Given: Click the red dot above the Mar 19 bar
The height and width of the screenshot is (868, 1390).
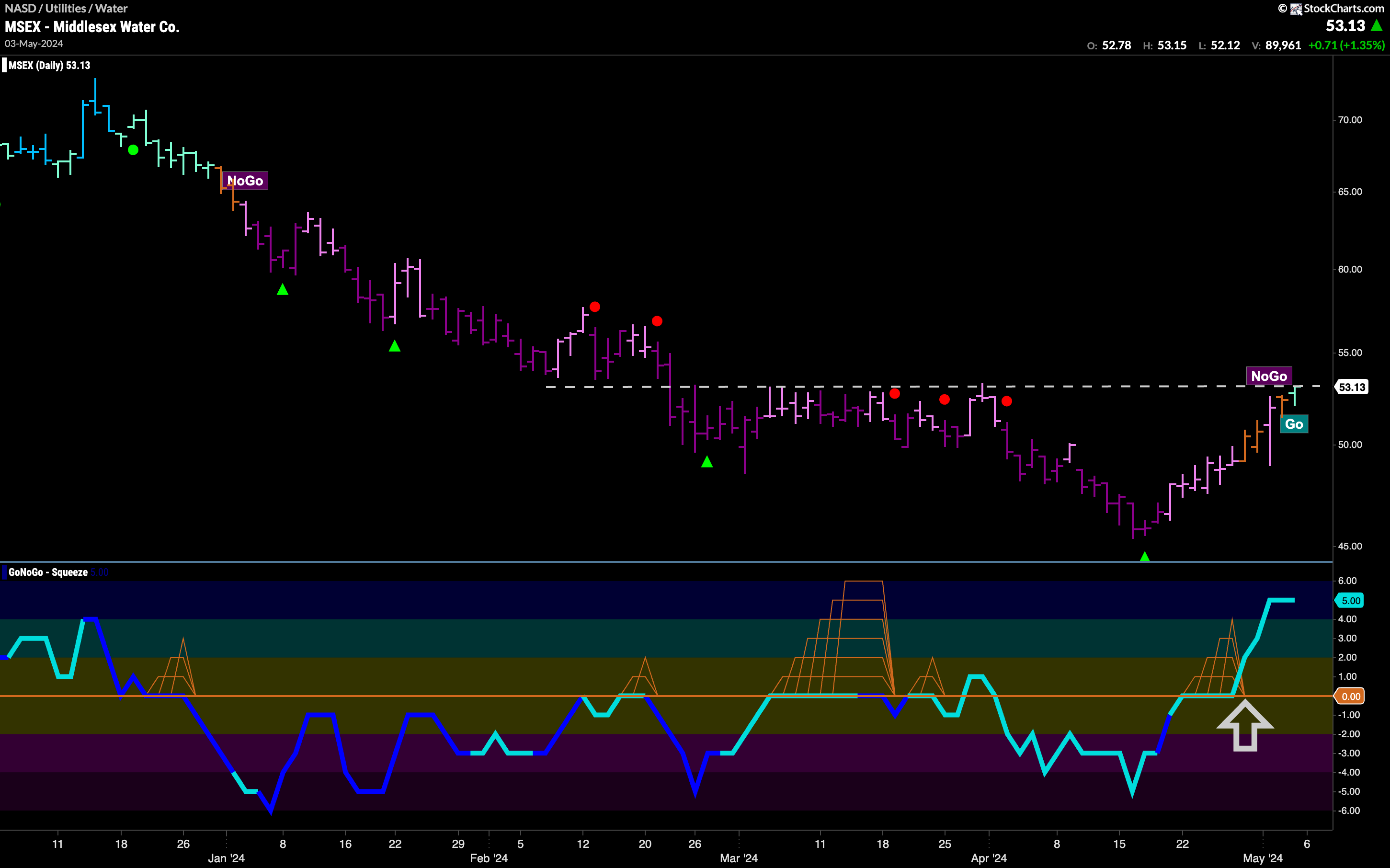Looking at the screenshot, I should 895,394.
